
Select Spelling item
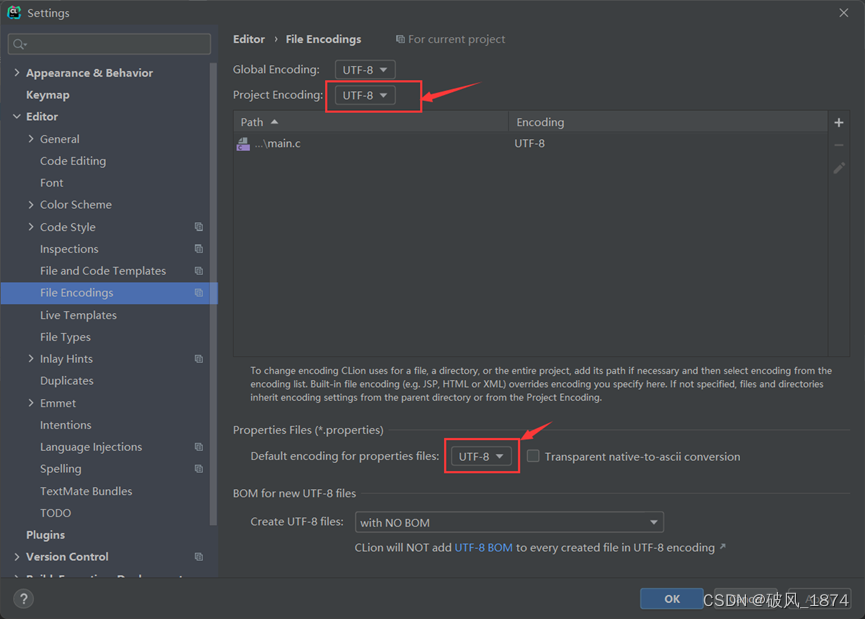pos(61,469)
